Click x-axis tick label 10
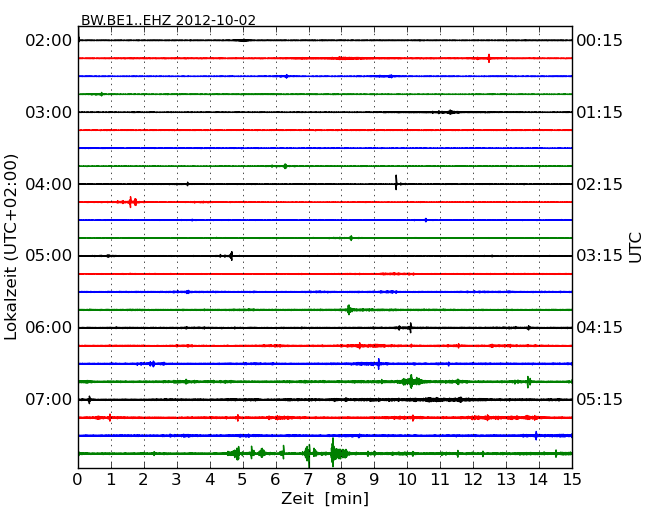This screenshot has width=650, height=520. pos(407,480)
